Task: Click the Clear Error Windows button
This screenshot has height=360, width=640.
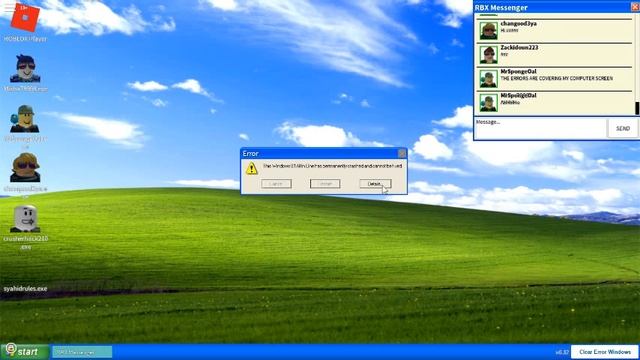Action: (x=605, y=352)
